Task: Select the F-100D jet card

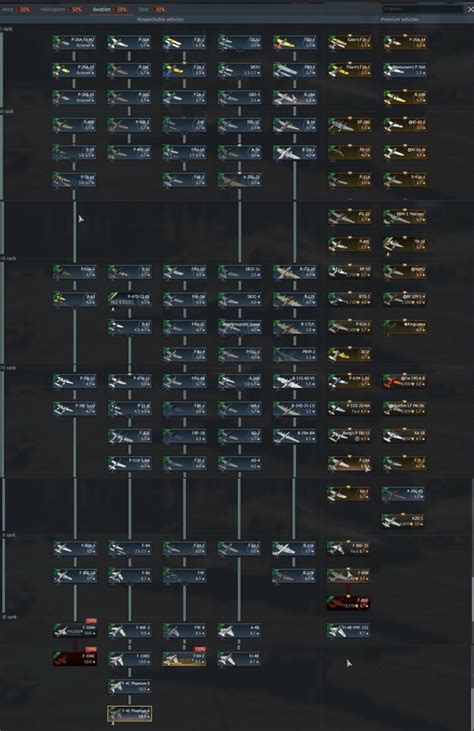Action: coord(130,658)
